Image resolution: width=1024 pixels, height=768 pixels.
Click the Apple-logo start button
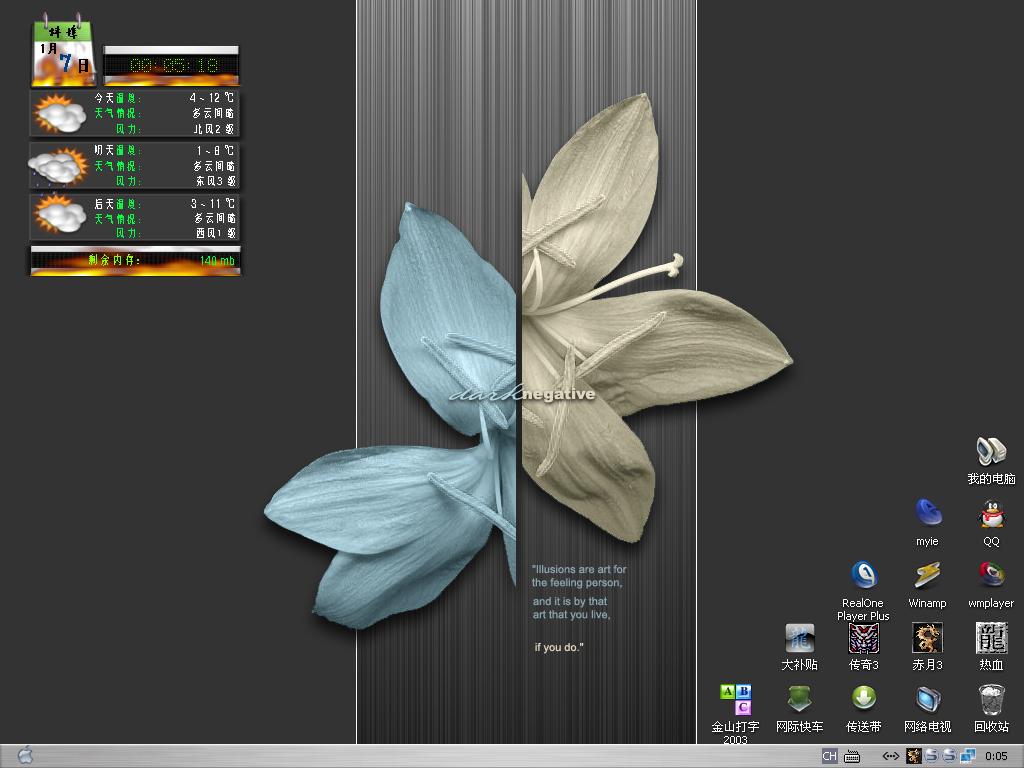click(25, 756)
